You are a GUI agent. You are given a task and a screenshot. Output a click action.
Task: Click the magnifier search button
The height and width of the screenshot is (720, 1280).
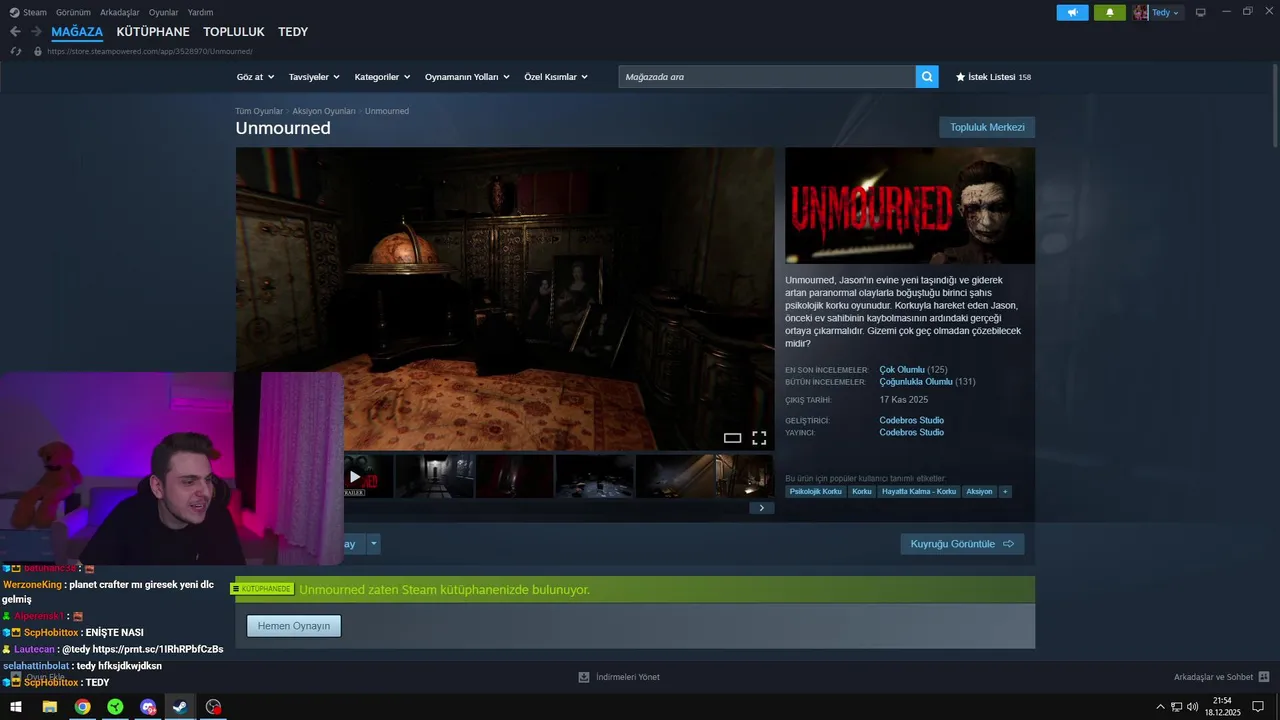[x=927, y=76]
